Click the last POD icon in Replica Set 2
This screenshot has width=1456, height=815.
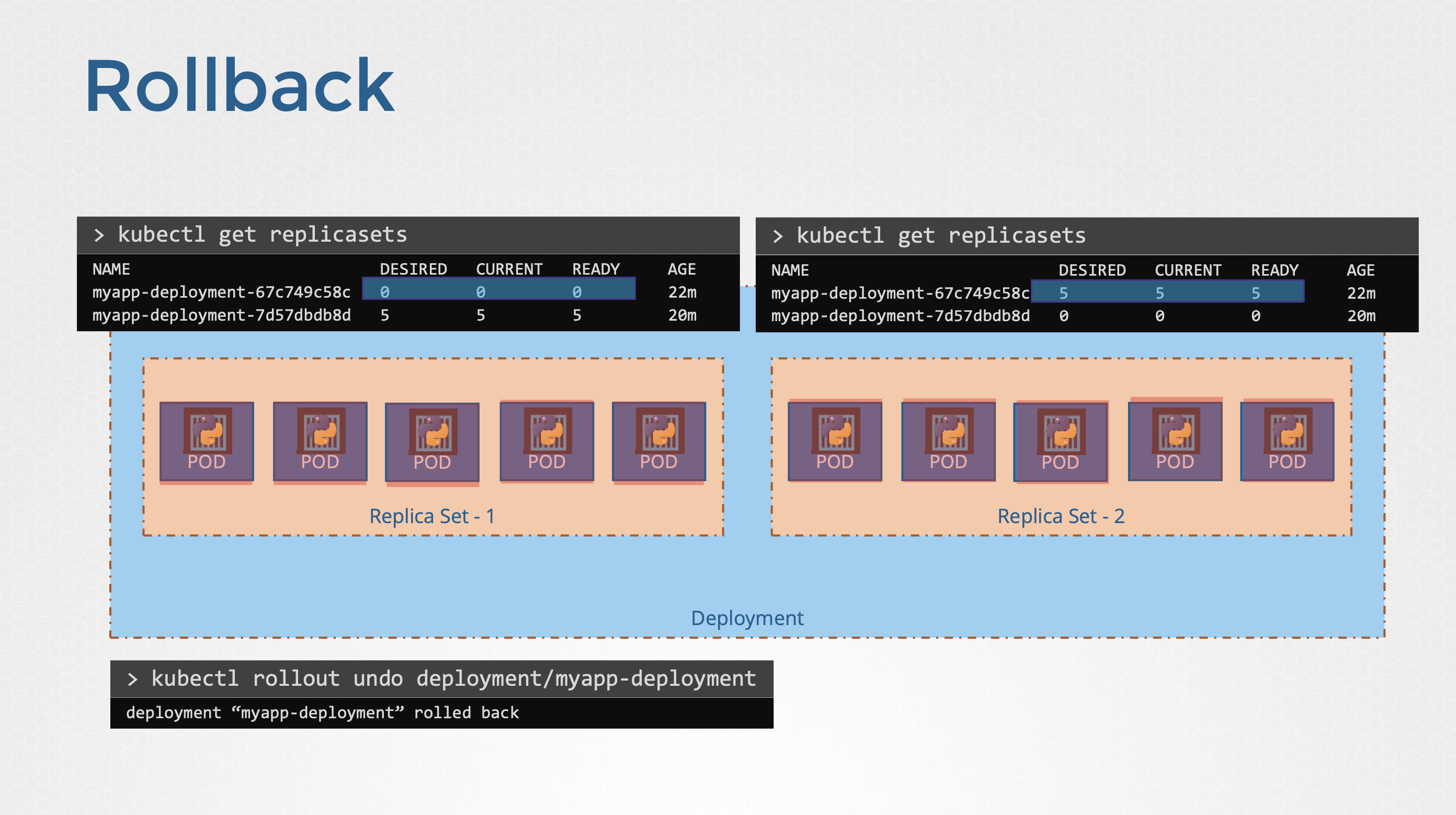tap(1286, 443)
